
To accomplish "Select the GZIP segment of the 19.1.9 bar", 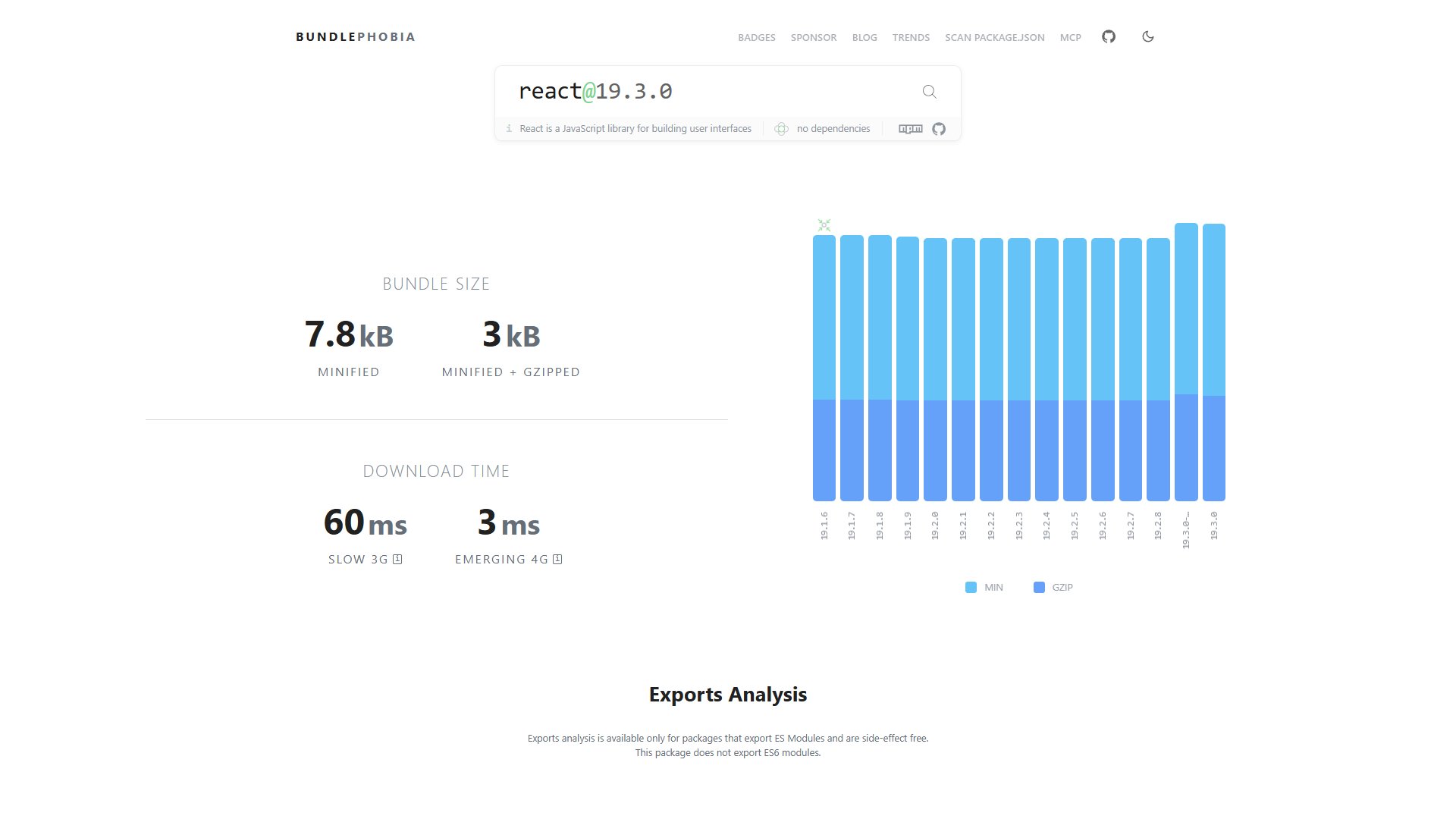I will (908, 450).
